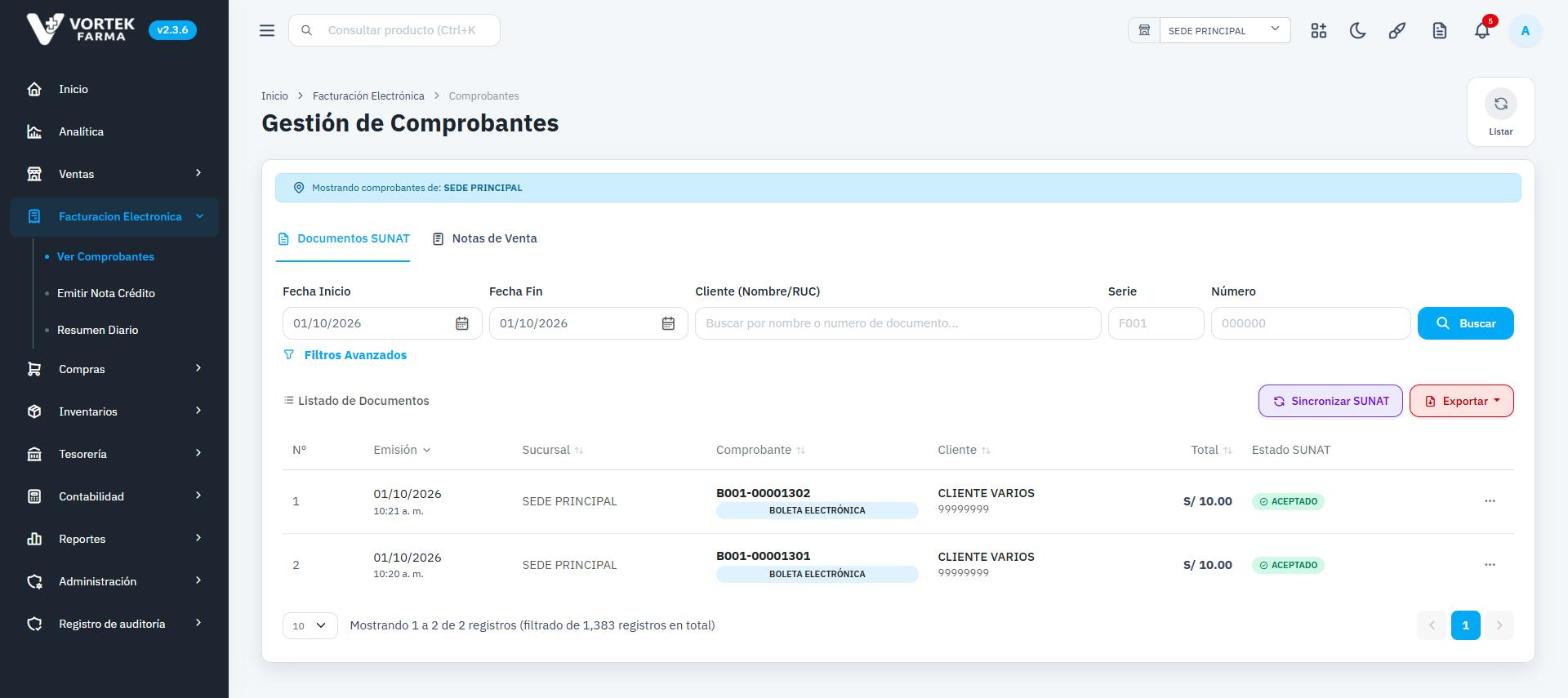The image size is (1568, 698).
Task: Click the Número input field
Action: pyautogui.click(x=1310, y=323)
